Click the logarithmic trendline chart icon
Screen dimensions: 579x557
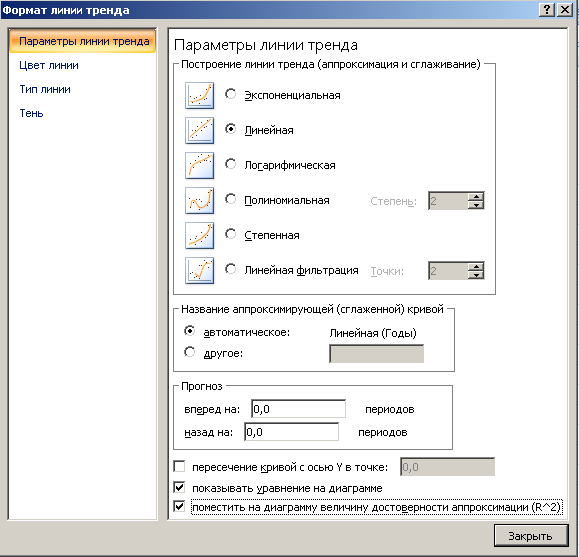(199, 165)
